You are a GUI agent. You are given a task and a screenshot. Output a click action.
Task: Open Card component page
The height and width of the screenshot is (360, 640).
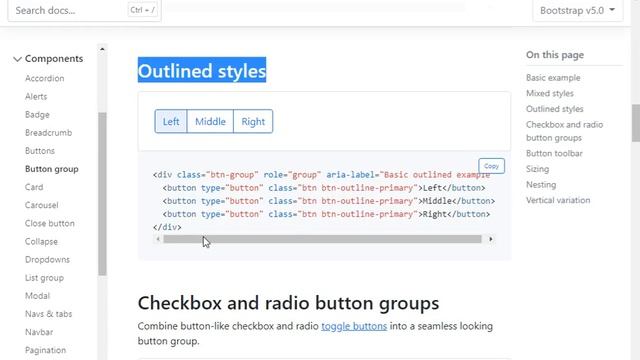pos(34,187)
